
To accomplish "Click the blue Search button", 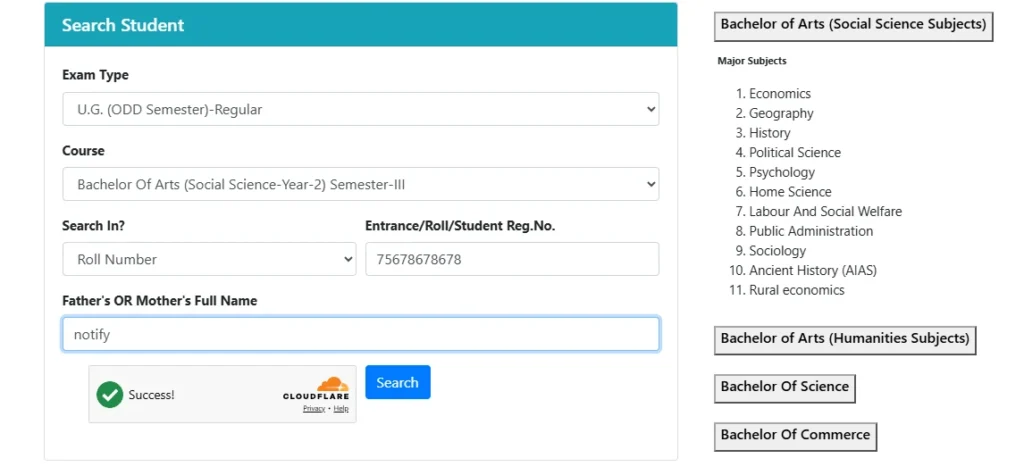I will (398, 382).
